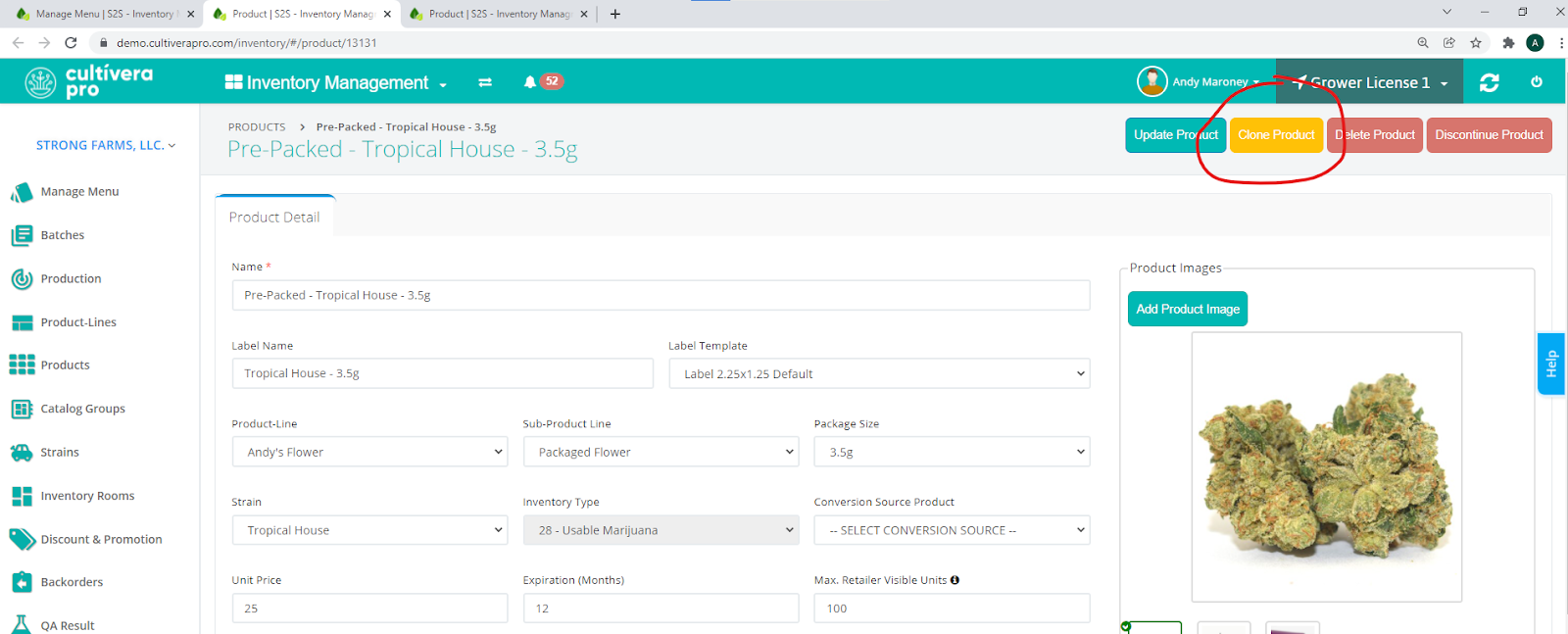Click the Label Name input field
Viewport: 1568px width, 634px height.
pyautogui.click(x=442, y=373)
